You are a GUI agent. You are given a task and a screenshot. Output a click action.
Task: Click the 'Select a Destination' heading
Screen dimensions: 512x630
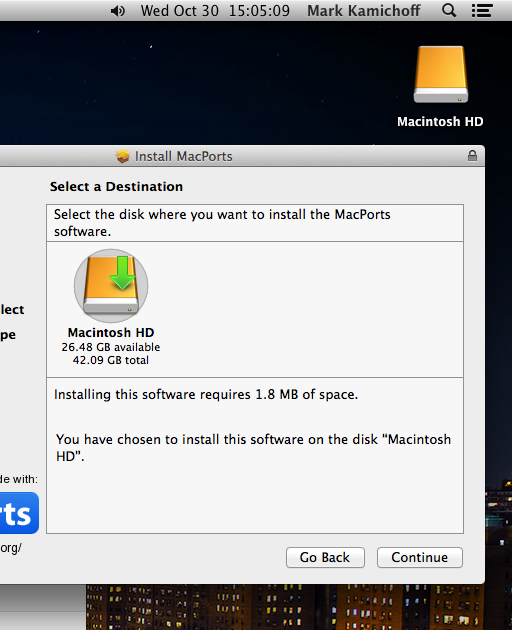coord(116,186)
